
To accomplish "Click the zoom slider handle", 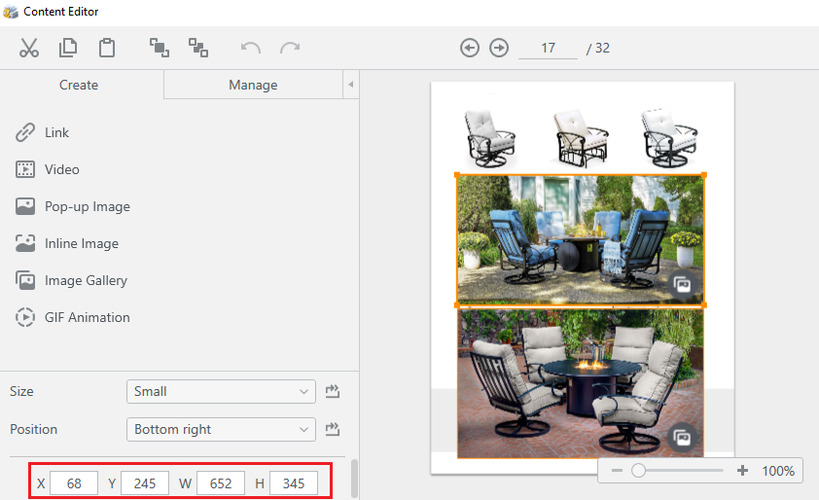I will click(x=638, y=471).
